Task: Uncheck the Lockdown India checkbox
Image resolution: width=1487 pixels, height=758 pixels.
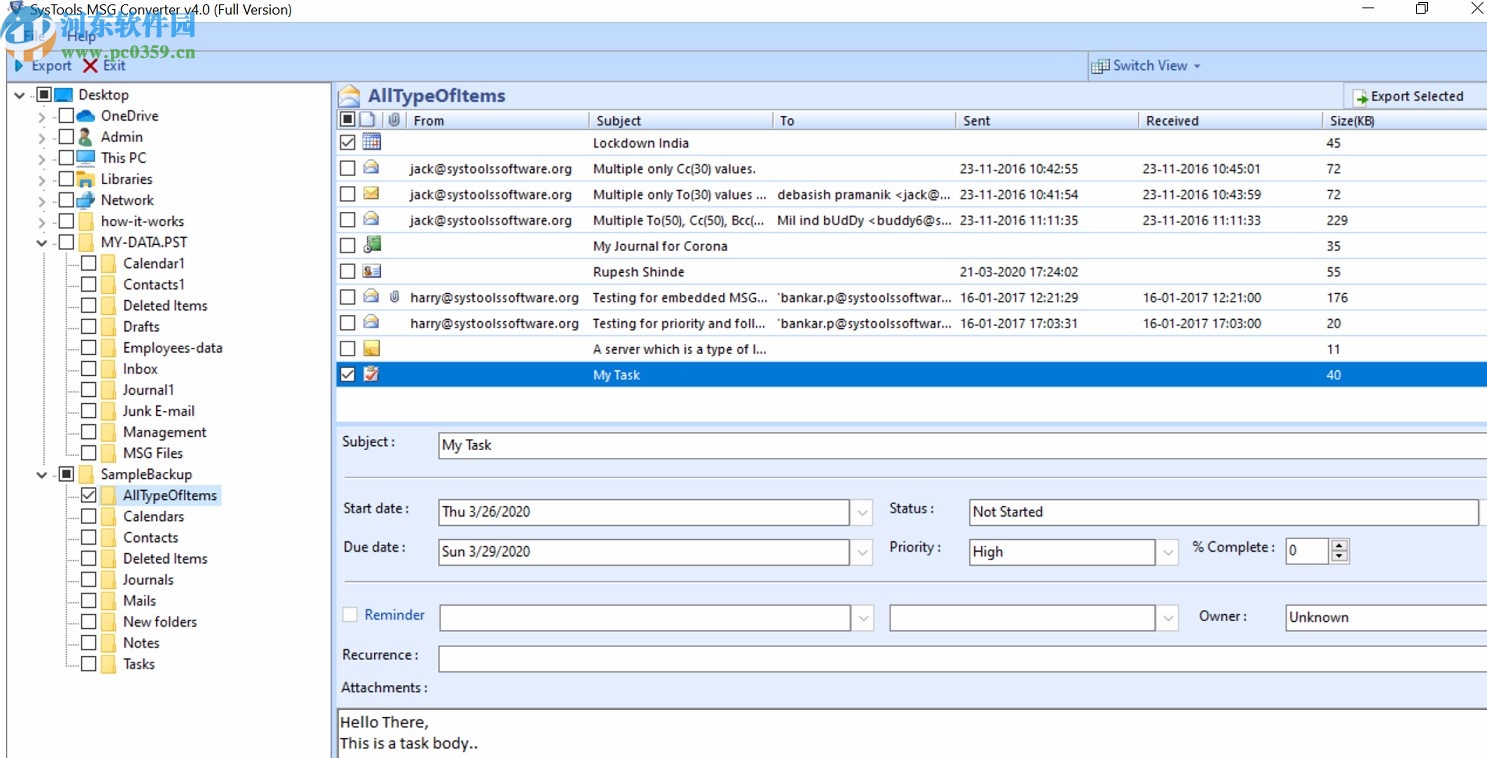Action: (347, 141)
